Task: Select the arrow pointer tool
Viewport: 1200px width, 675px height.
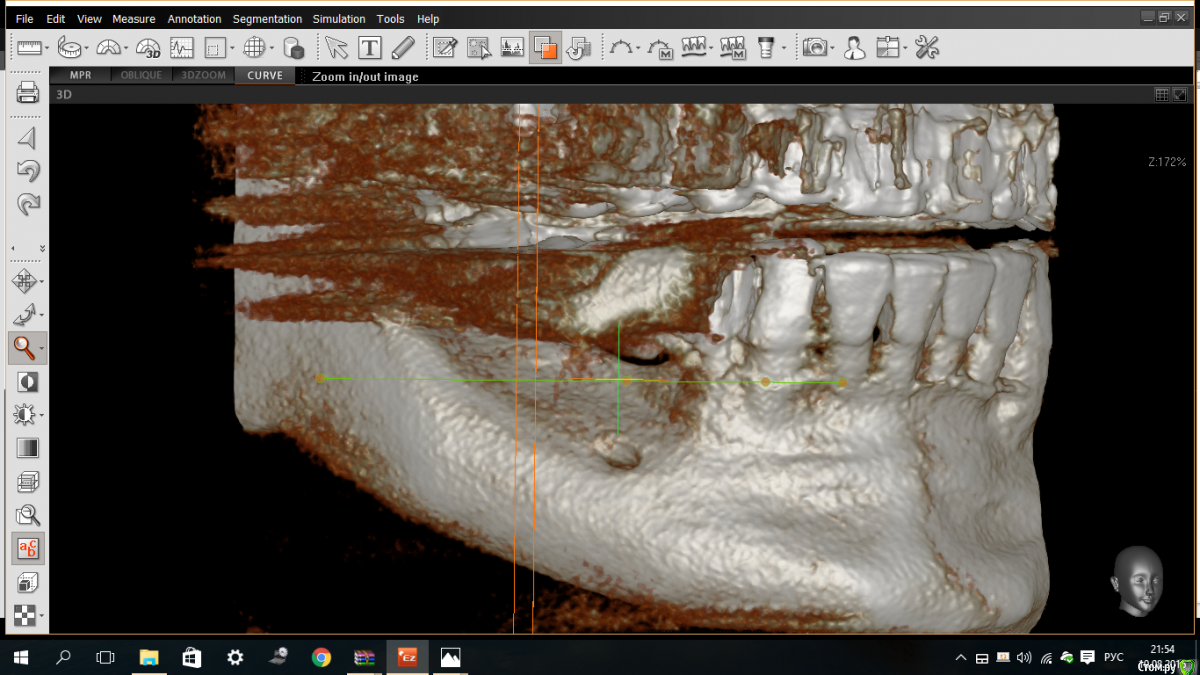Action: [x=336, y=47]
